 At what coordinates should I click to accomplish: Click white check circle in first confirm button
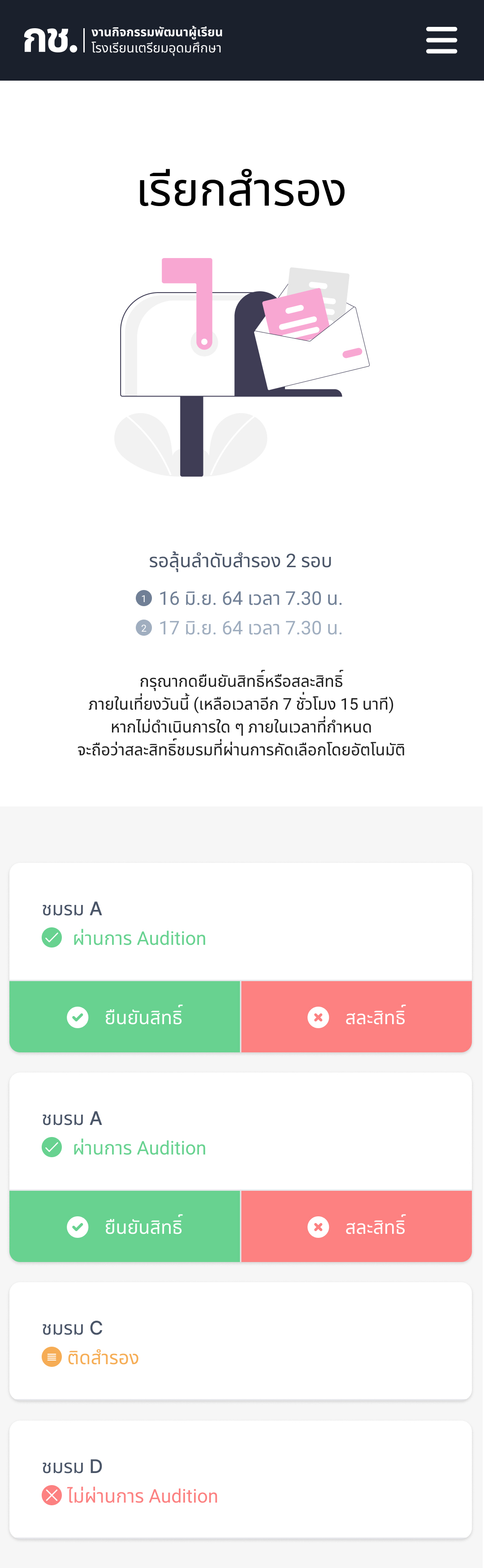[78, 1017]
